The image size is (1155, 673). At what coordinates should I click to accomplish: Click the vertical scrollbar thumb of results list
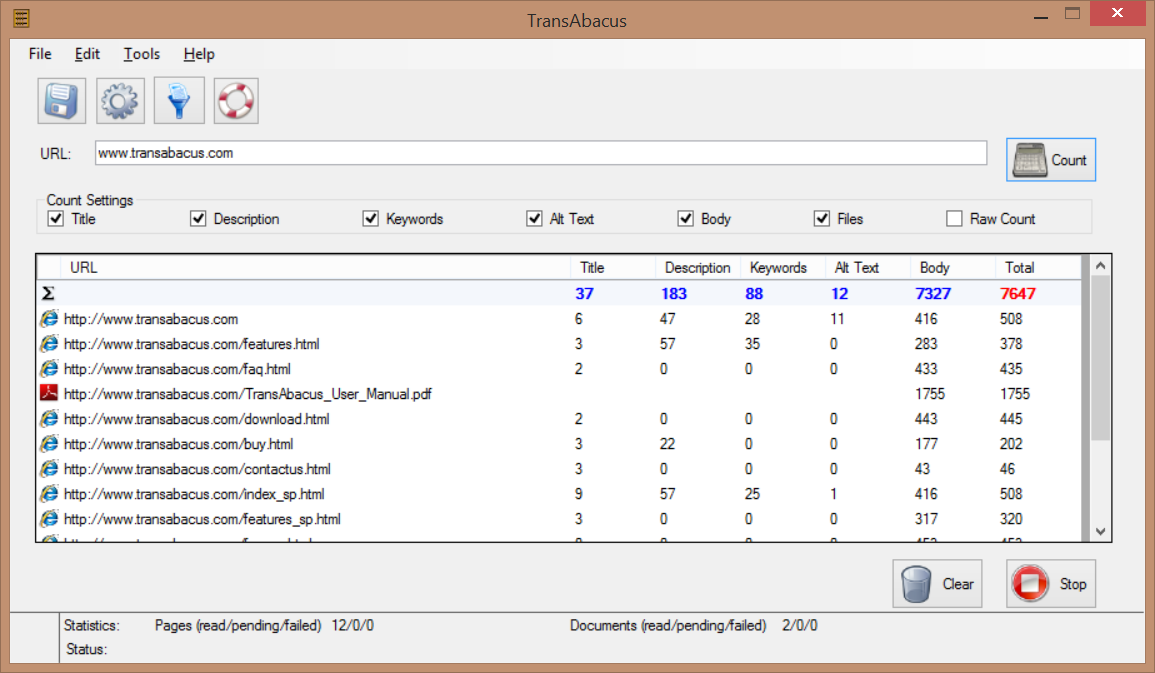(x=1100, y=359)
